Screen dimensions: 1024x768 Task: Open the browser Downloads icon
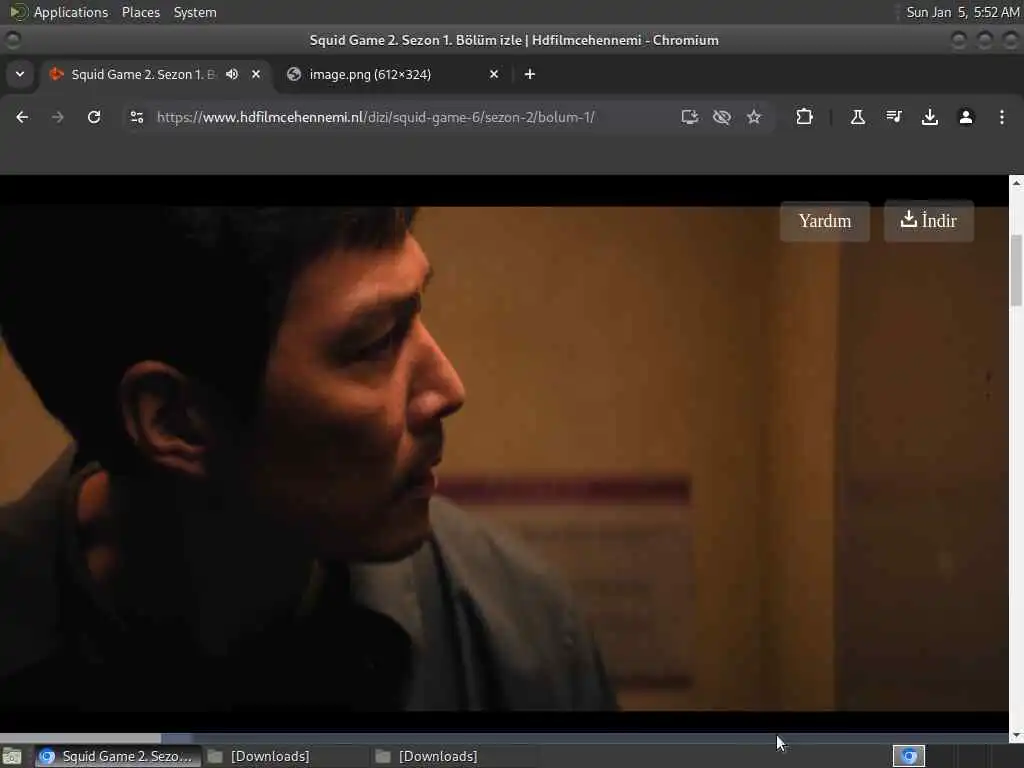[x=929, y=117]
